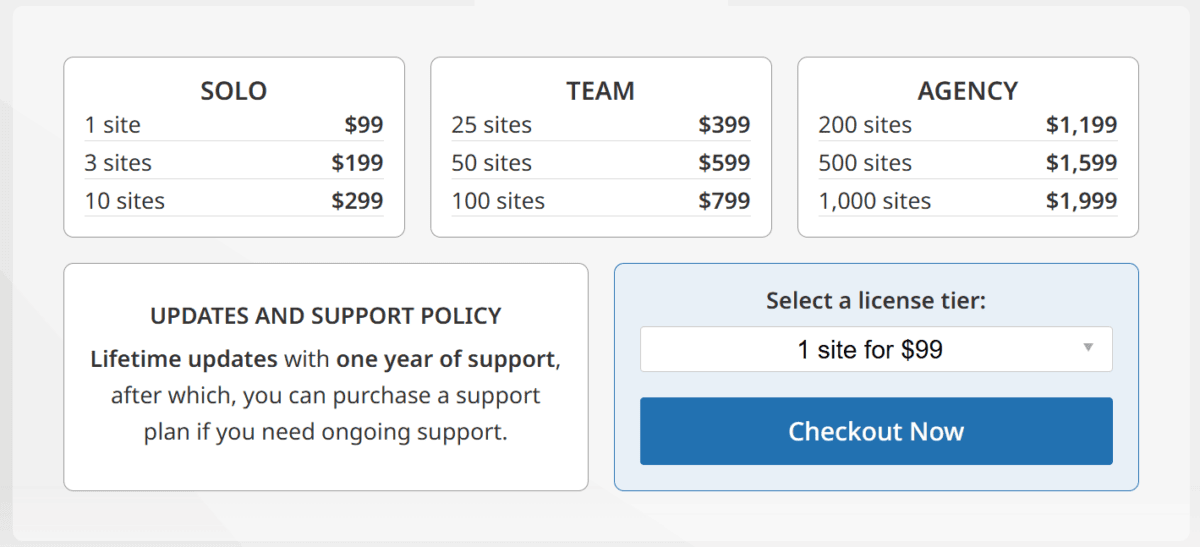Click the Updates and Support Policy heading
The image size is (1200, 547).
pos(326,317)
